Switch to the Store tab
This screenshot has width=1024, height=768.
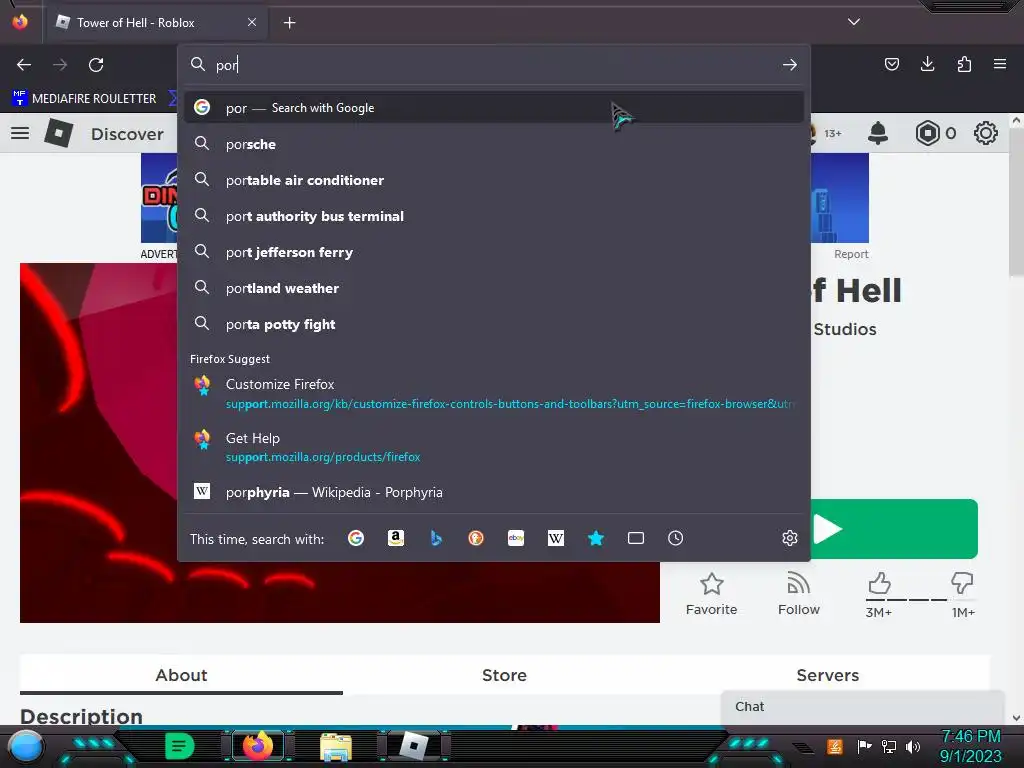pos(504,675)
